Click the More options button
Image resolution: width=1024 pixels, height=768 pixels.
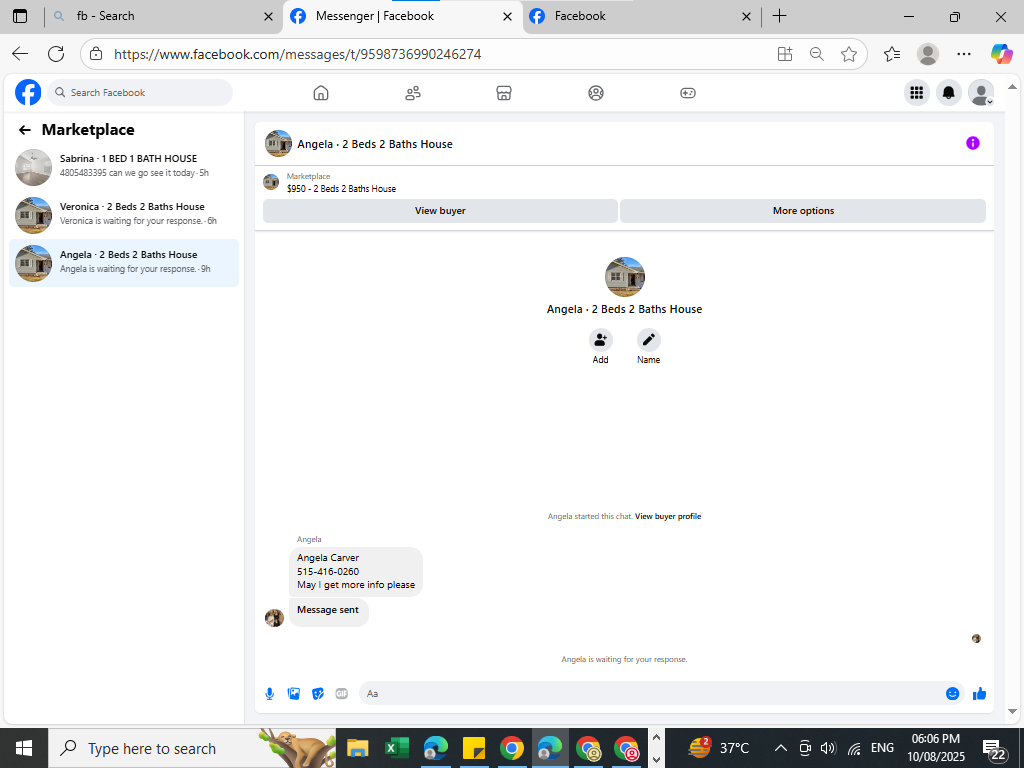(x=803, y=211)
